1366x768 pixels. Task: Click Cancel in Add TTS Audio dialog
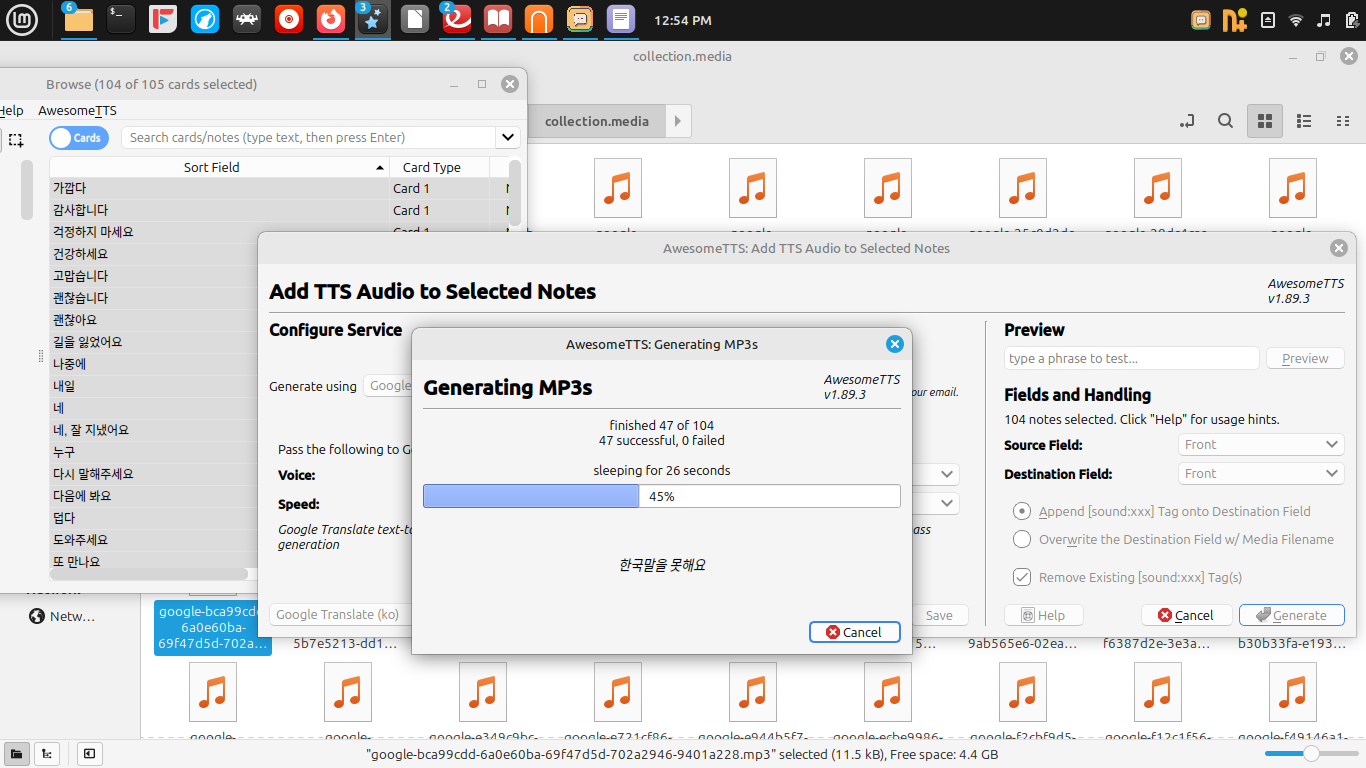click(1186, 615)
